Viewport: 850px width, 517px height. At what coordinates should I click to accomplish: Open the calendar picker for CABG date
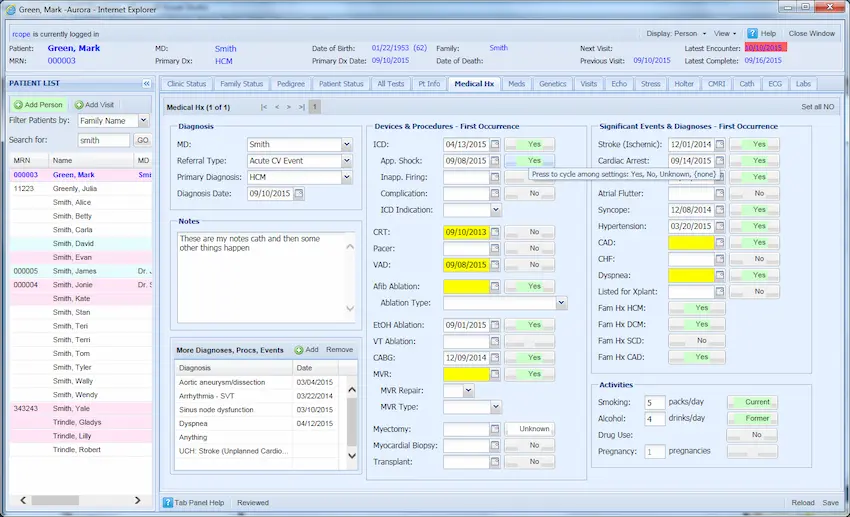495,358
